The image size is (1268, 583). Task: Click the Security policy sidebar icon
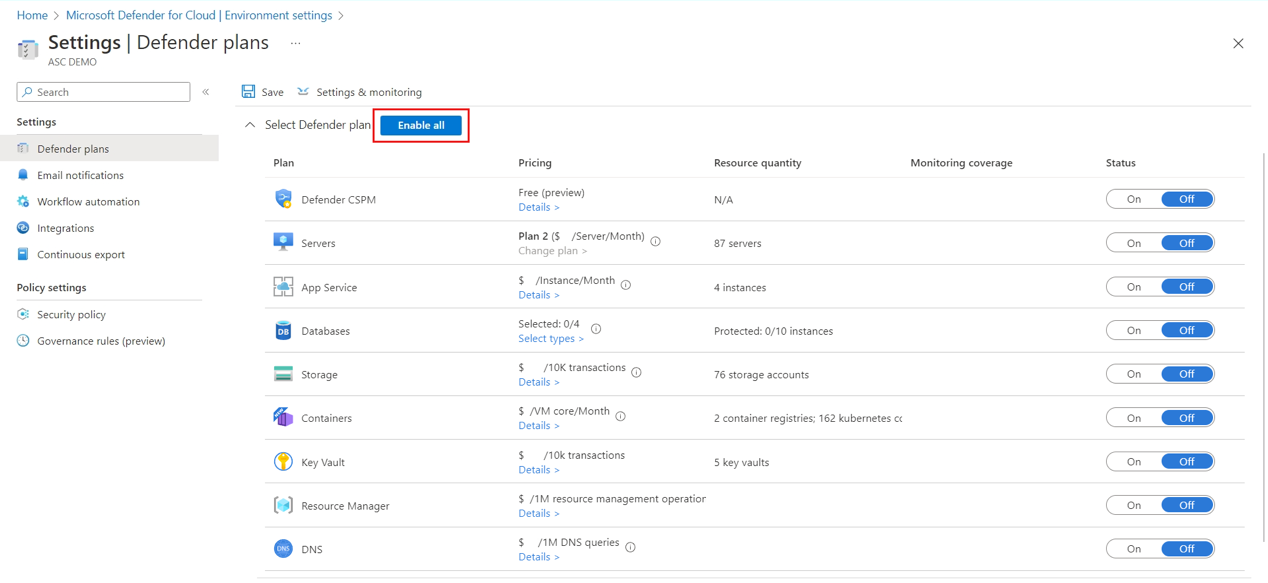pos(23,314)
